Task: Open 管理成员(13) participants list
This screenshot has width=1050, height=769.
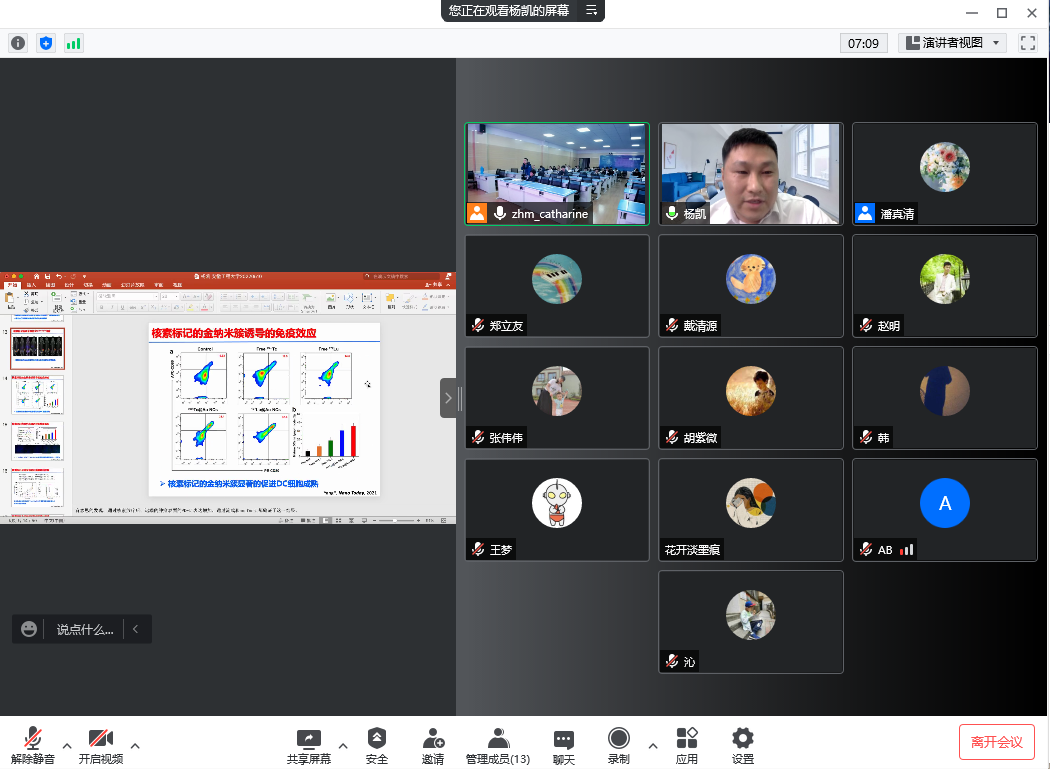Action: click(498, 745)
